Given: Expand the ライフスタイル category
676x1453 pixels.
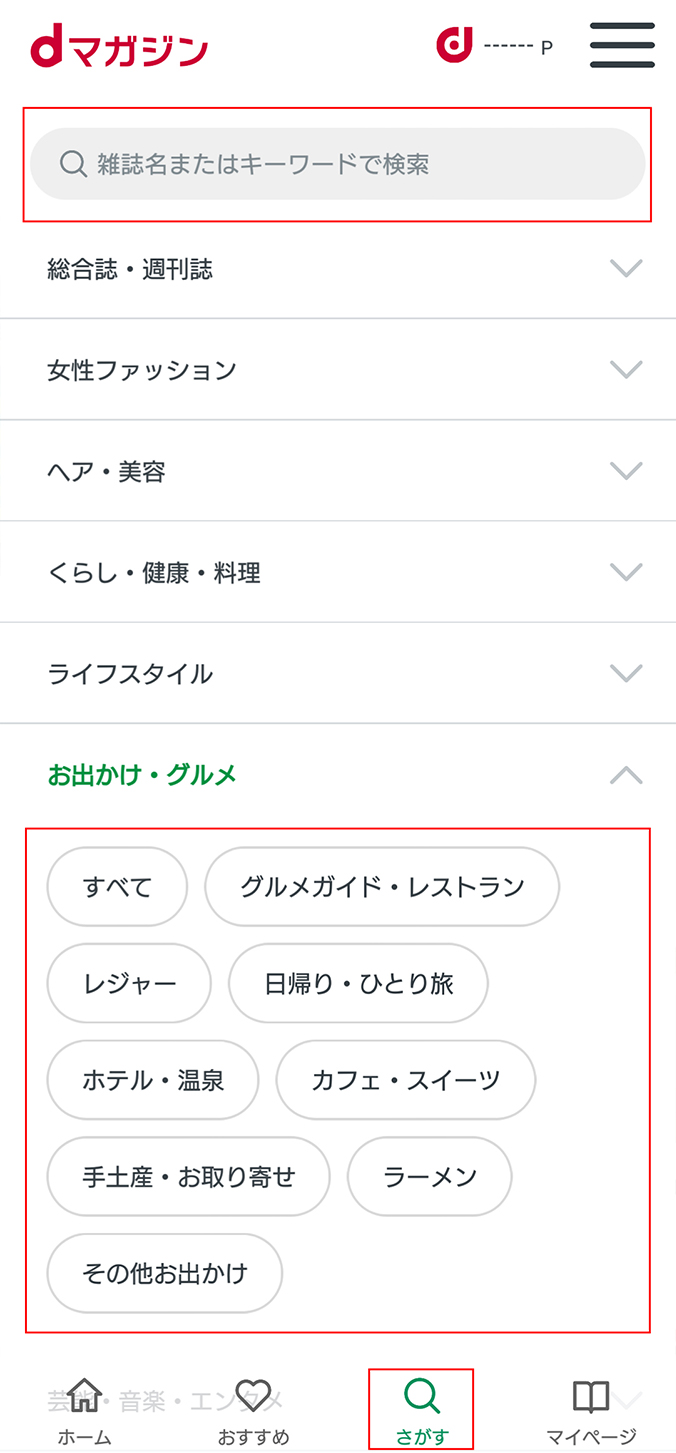Looking at the screenshot, I should tap(337, 673).
